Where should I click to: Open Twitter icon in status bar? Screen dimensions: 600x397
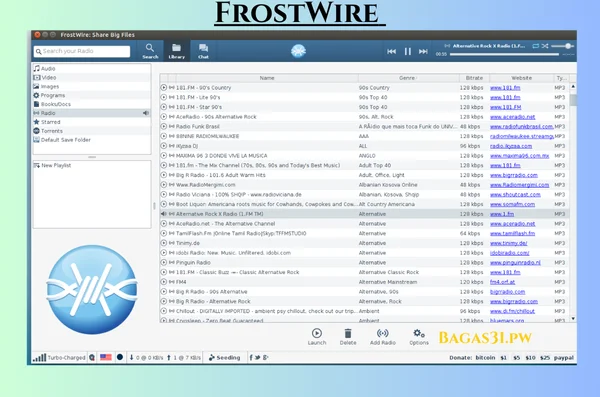258,358
